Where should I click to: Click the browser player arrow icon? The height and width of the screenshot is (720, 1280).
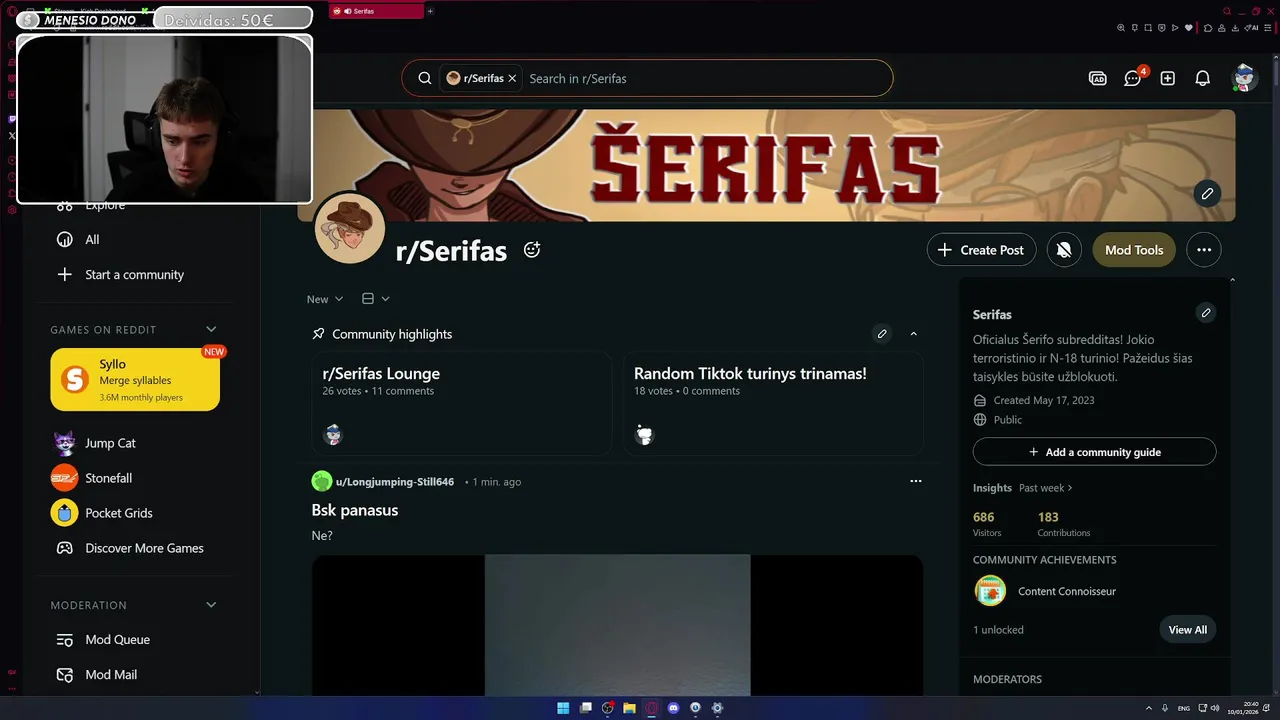coord(1175,28)
